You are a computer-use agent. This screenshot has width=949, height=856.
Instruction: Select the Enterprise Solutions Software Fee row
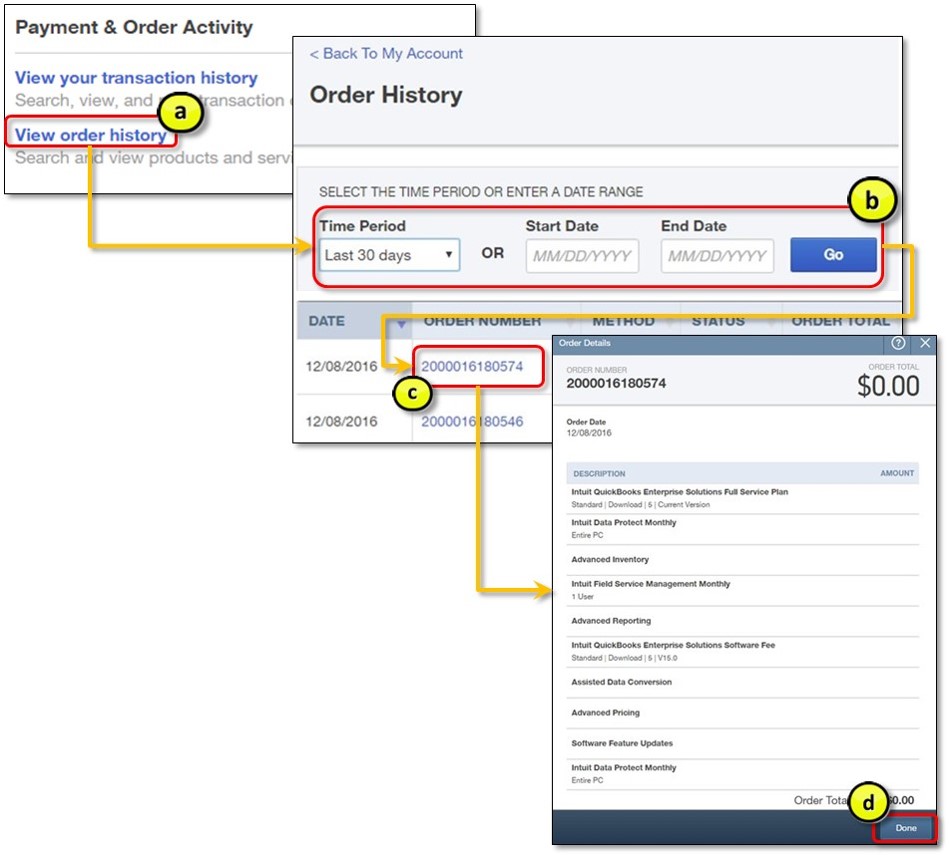click(x=742, y=651)
